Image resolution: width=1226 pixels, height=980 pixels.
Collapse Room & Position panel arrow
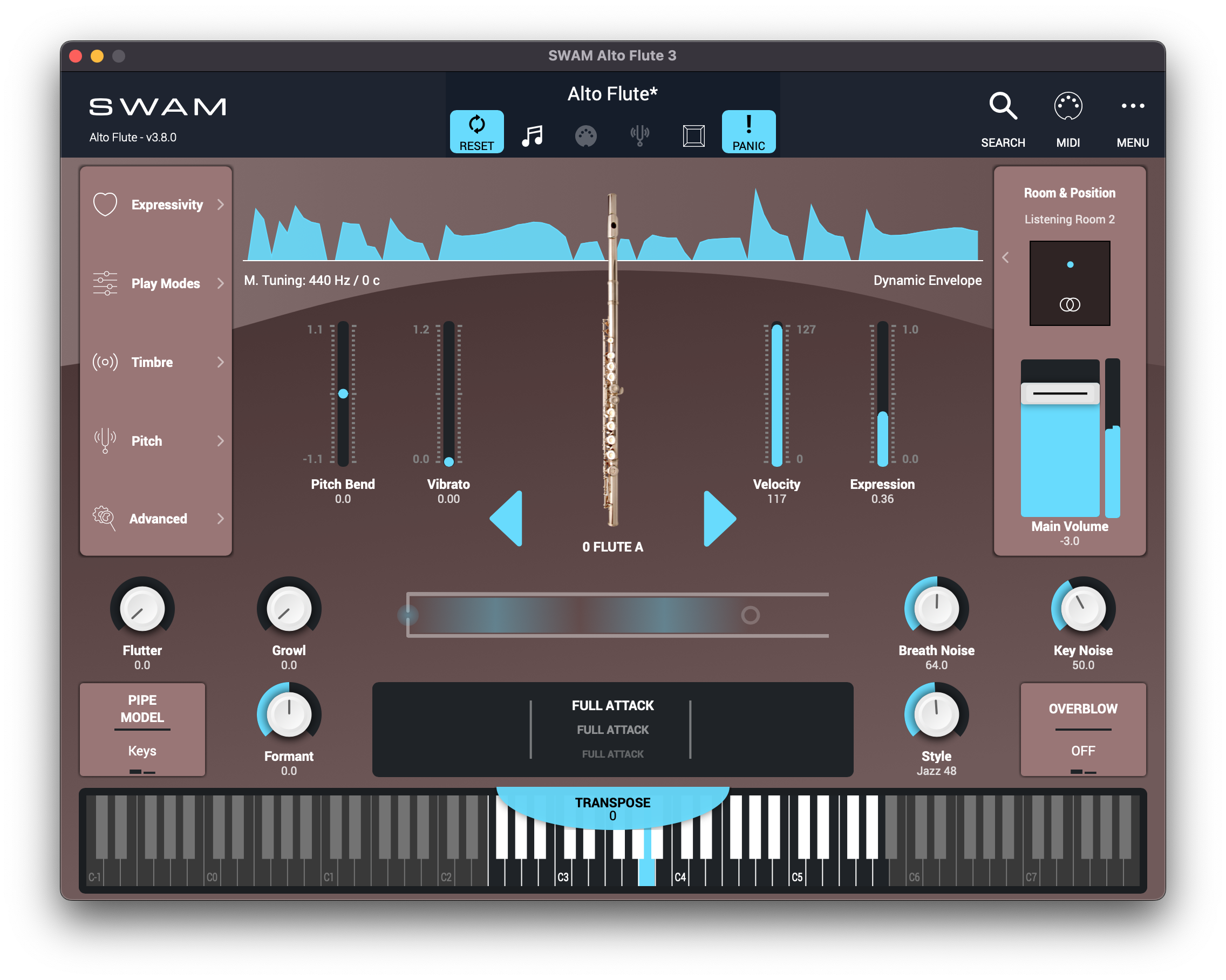coord(1005,257)
